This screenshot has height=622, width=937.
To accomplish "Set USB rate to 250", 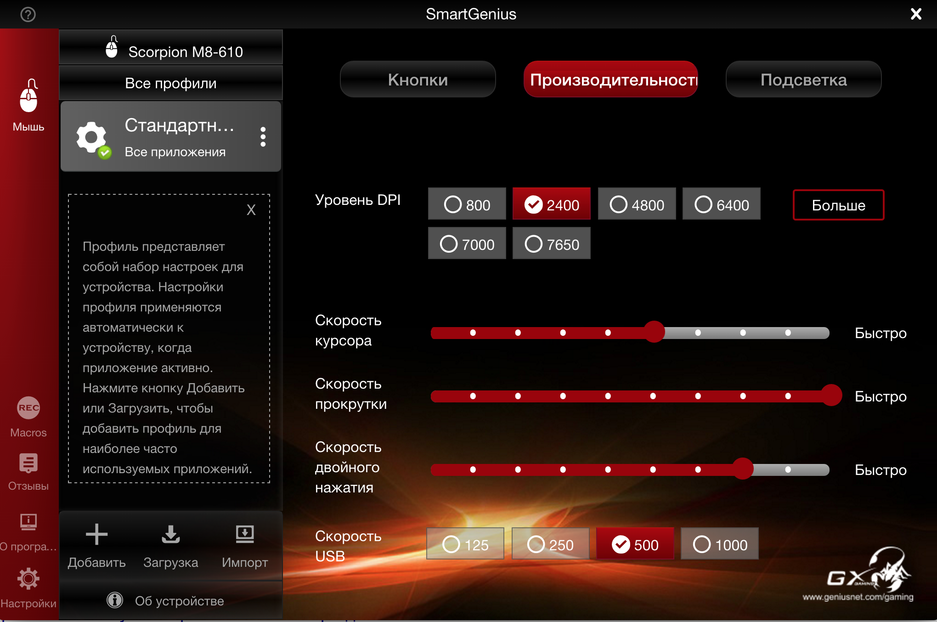I will (550, 544).
